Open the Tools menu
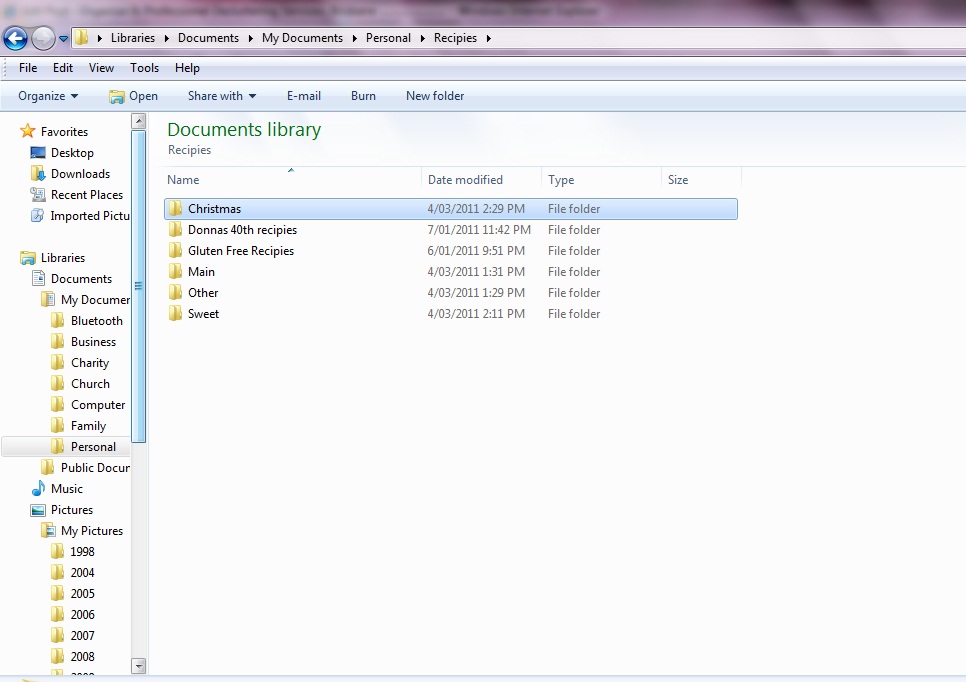This screenshot has width=966, height=682. [x=144, y=68]
